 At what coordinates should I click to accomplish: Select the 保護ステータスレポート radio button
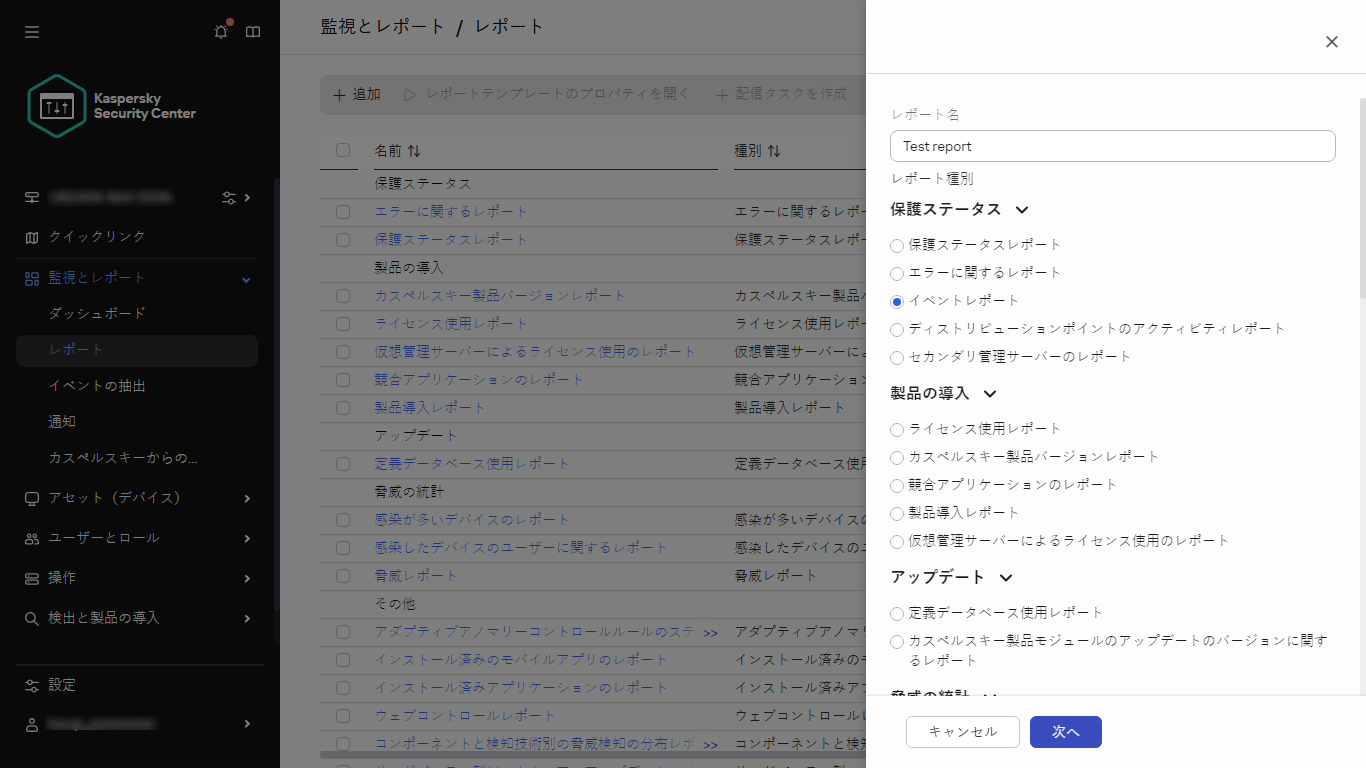coord(896,245)
